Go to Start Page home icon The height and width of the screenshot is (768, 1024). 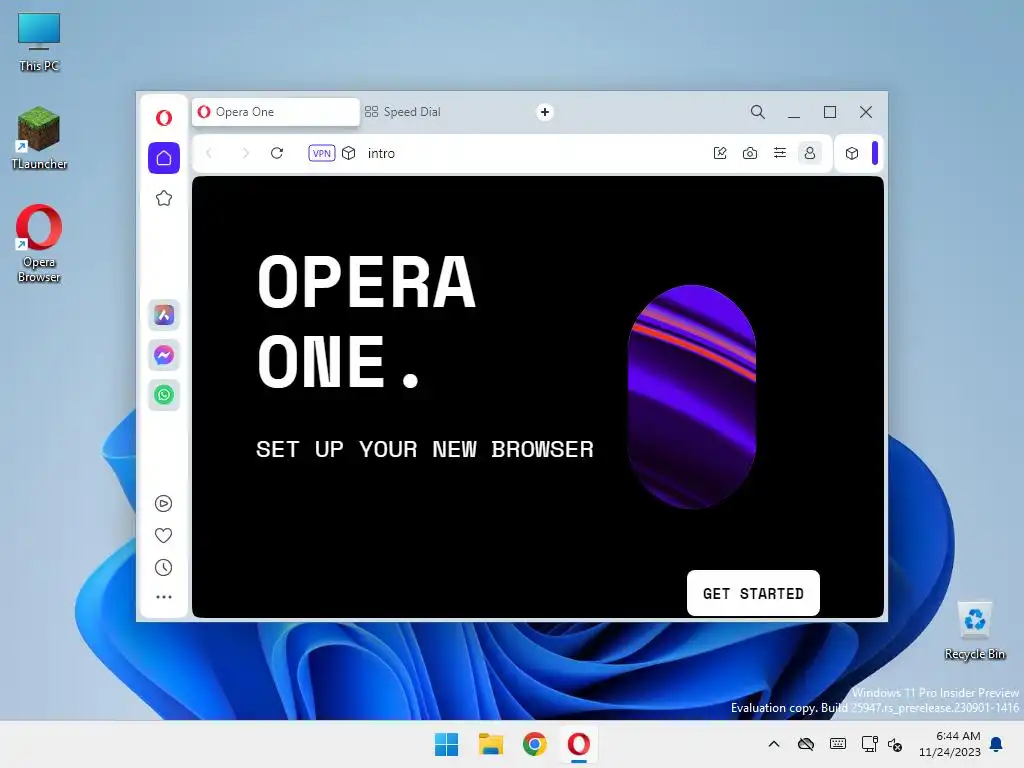164,158
